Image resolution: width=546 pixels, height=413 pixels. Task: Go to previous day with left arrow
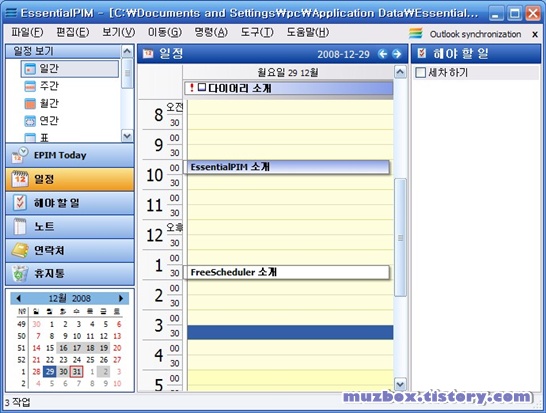[x=383, y=54]
